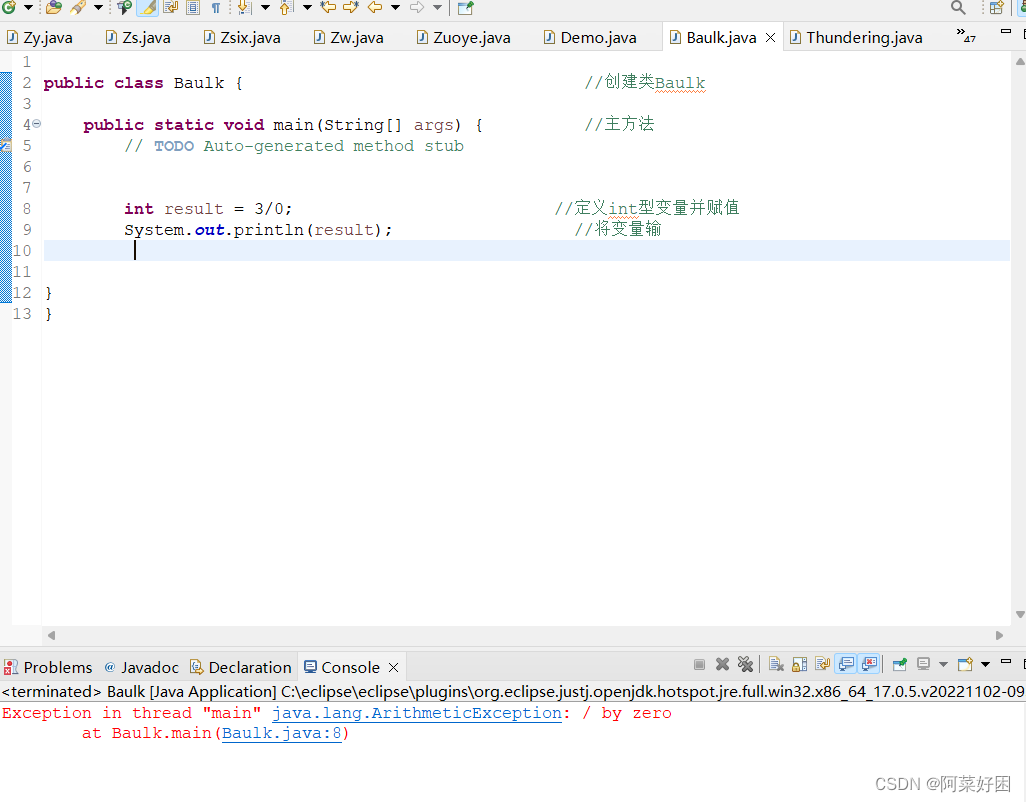Open the Display Selected Console dropdown
Image resolution: width=1026 pixels, height=802 pixels.
pos(944,665)
